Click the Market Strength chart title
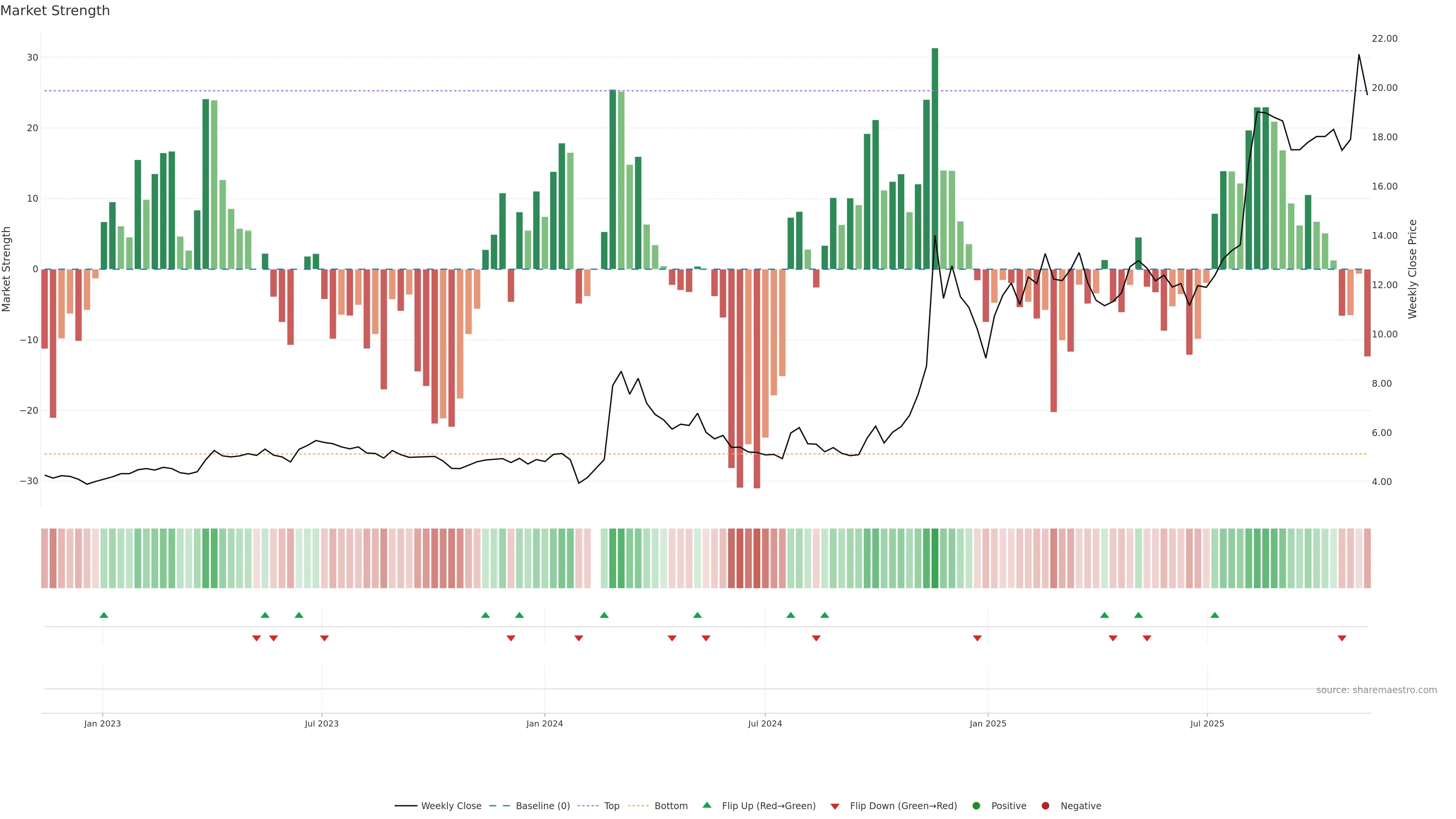The height and width of the screenshot is (819, 1456). click(x=55, y=11)
